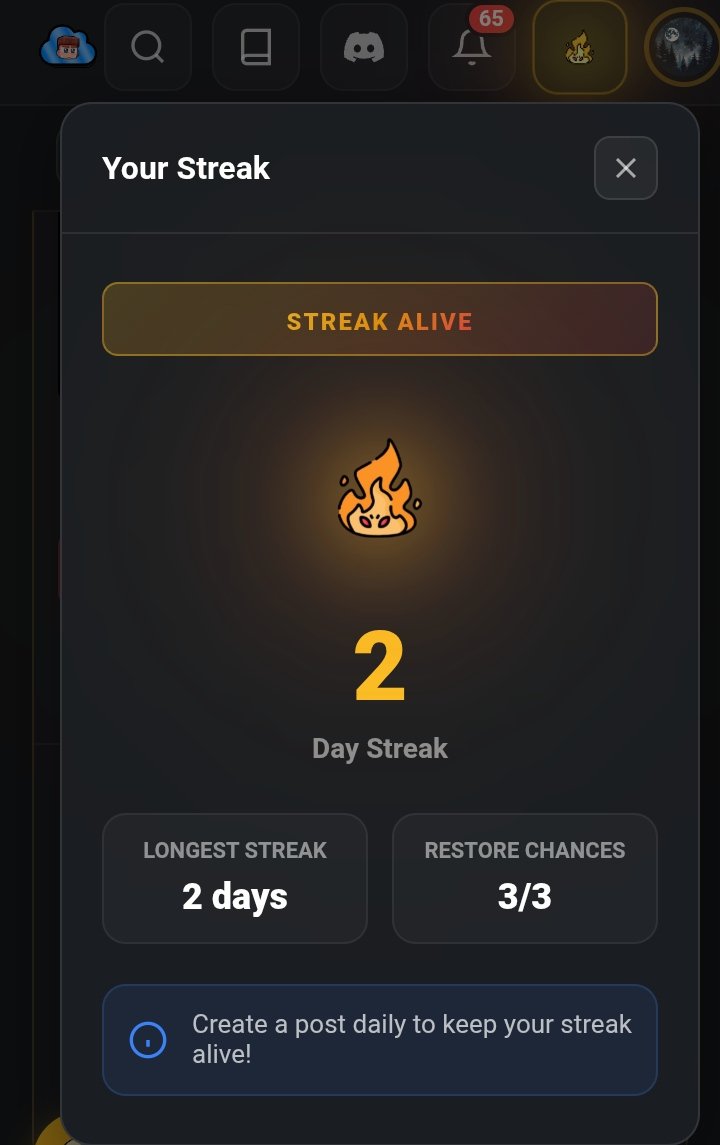This screenshot has height=1145, width=720.
Task: Click the STREAK ALIVE banner
Action: tap(380, 319)
